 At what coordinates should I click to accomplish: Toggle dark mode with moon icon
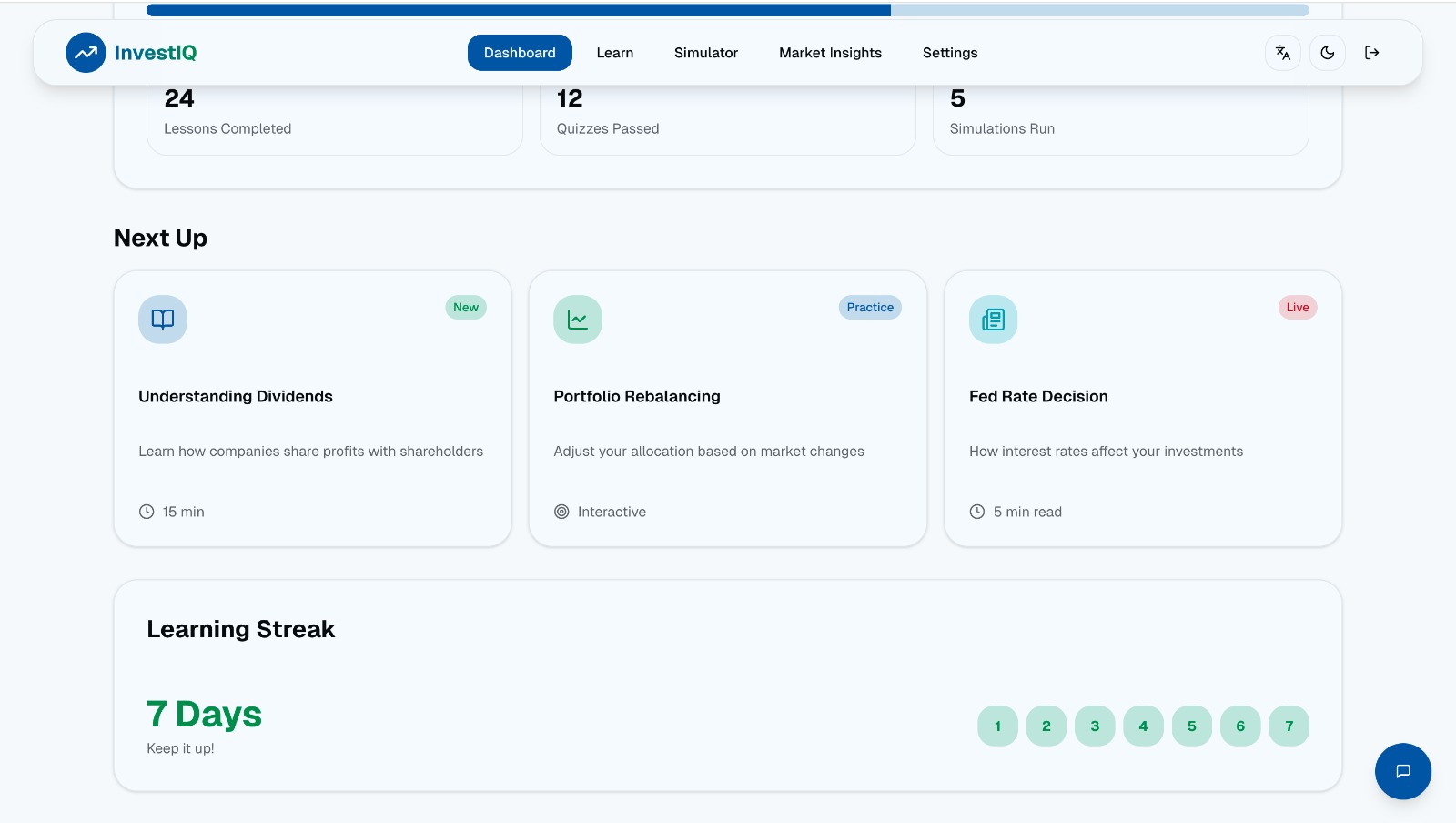click(1328, 53)
